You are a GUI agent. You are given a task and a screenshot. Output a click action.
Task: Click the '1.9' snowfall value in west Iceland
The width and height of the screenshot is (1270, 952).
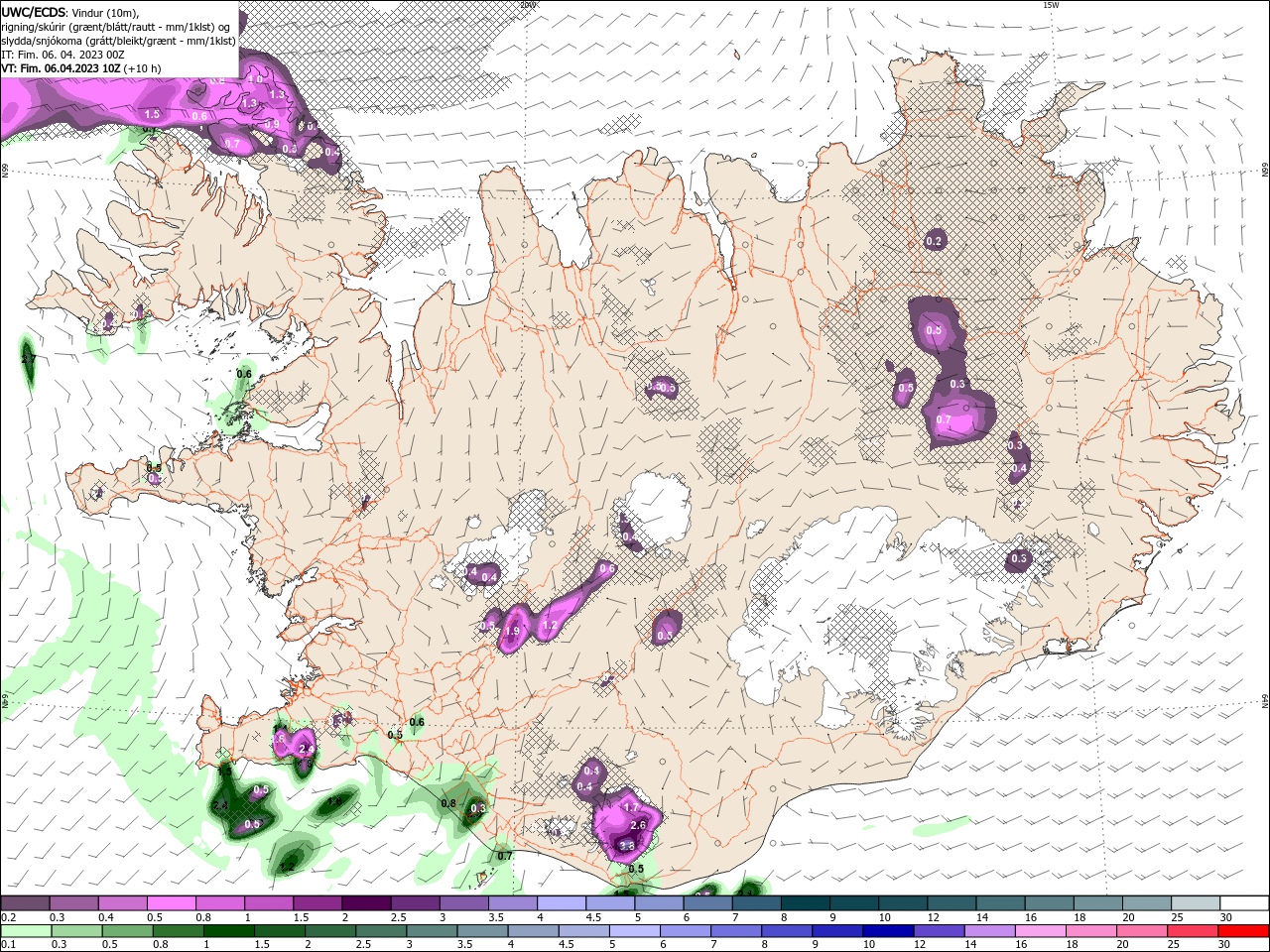(x=513, y=632)
